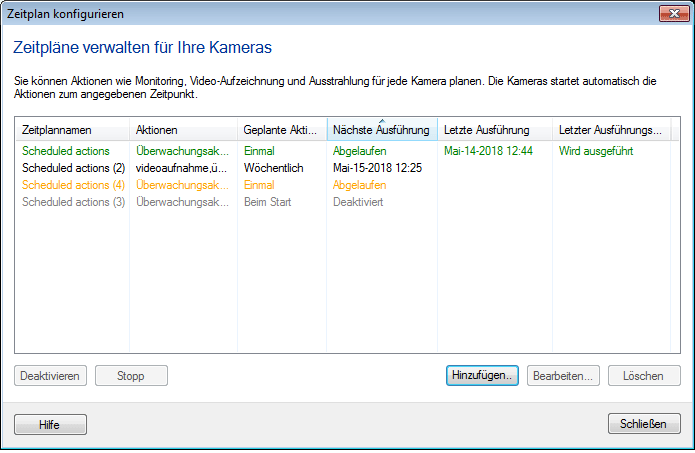Open Hilfe for schedule configuration
The height and width of the screenshot is (453, 695).
pyautogui.click(x=50, y=424)
